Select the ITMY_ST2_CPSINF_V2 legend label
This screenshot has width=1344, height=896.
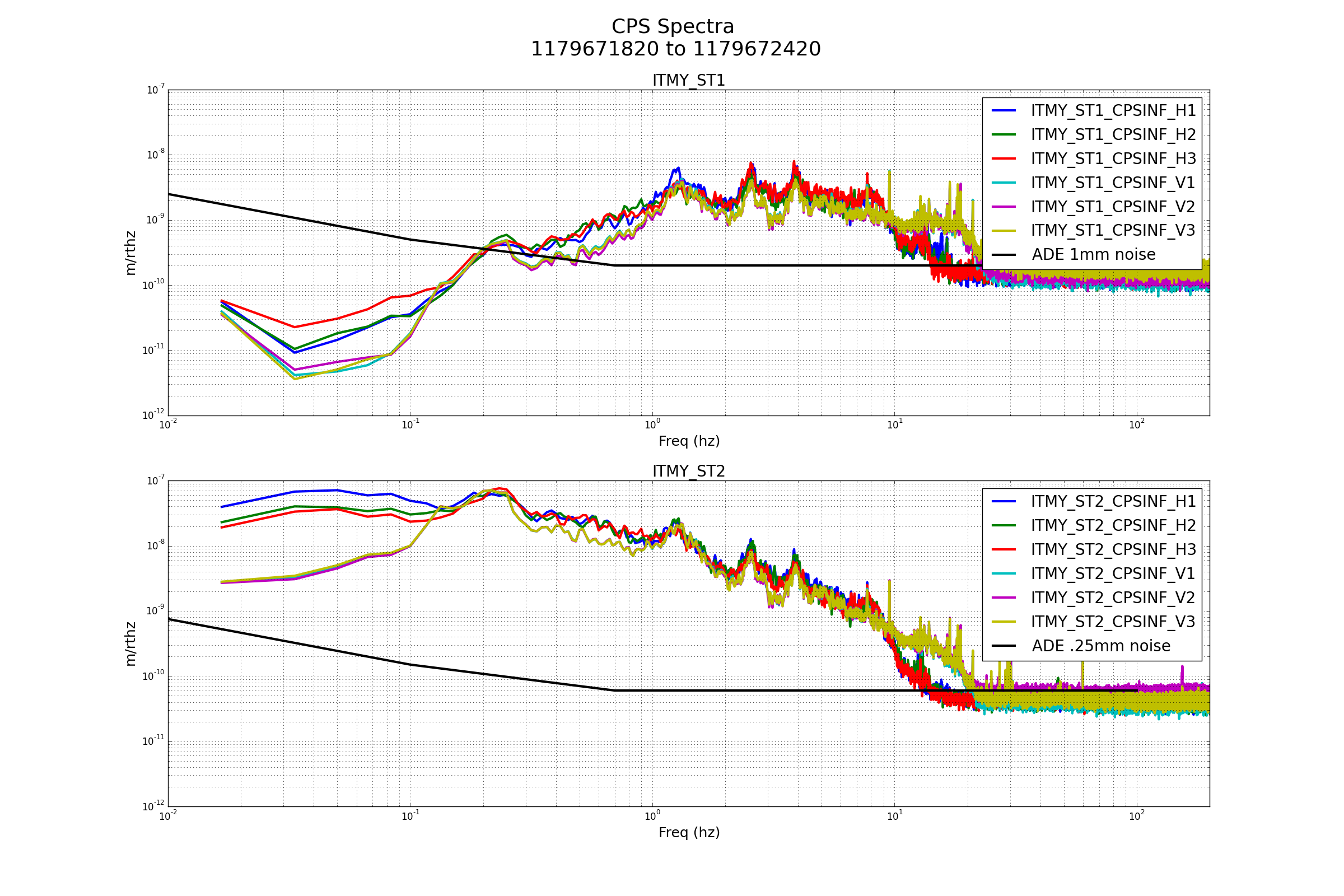tap(1113, 598)
